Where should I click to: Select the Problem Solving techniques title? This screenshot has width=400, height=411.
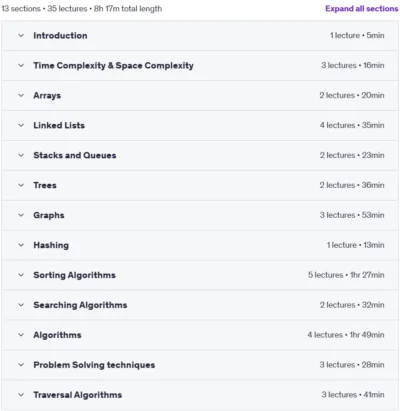coord(94,365)
